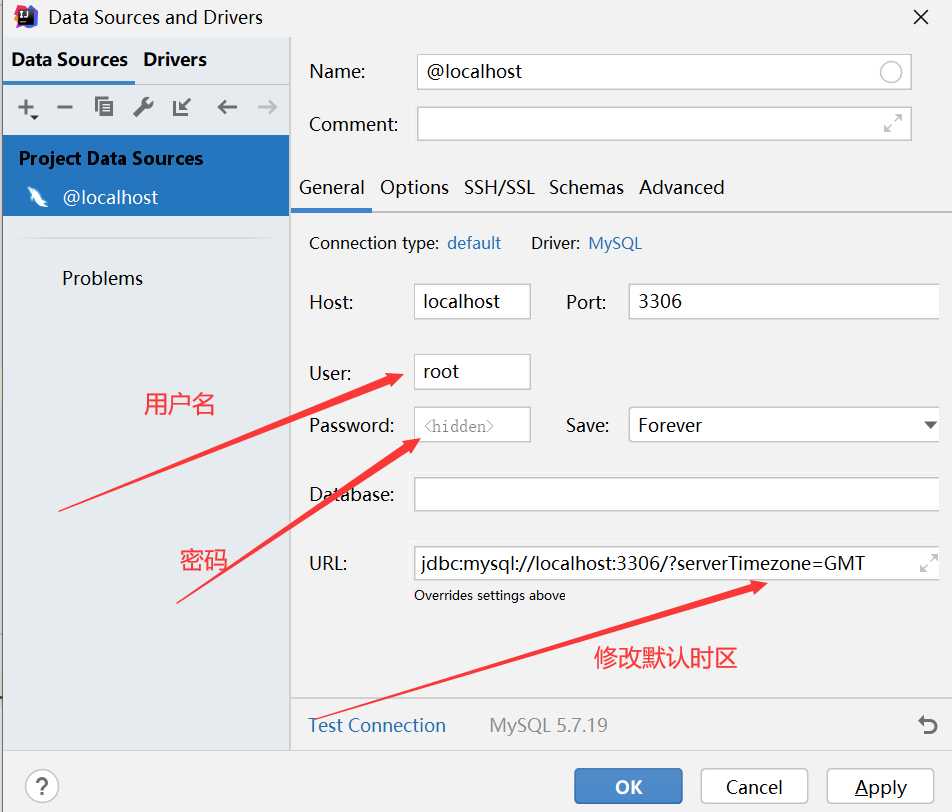Expand the Comment field with the expand icon
This screenshot has width=952, height=812.
click(892, 123)
